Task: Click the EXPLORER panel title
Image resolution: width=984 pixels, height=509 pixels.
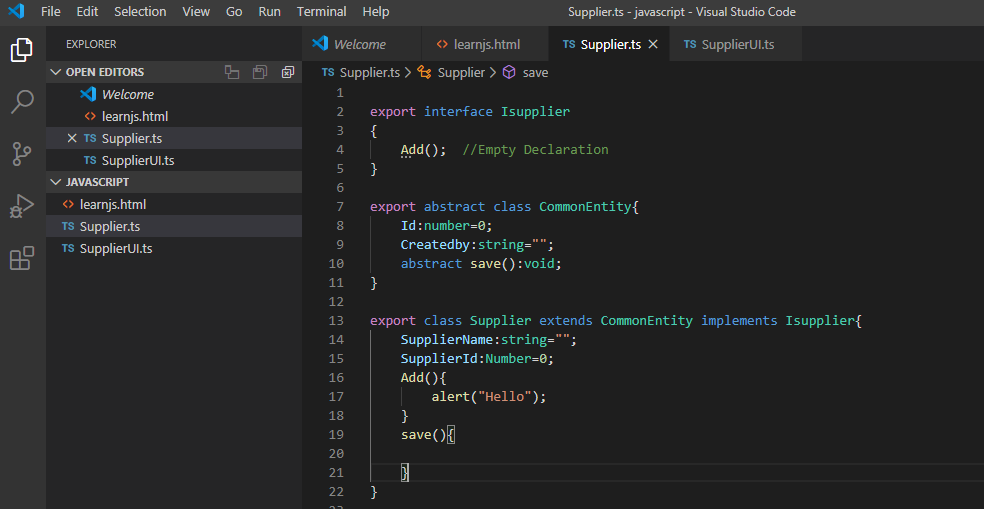Action: [x=91, y=45]
